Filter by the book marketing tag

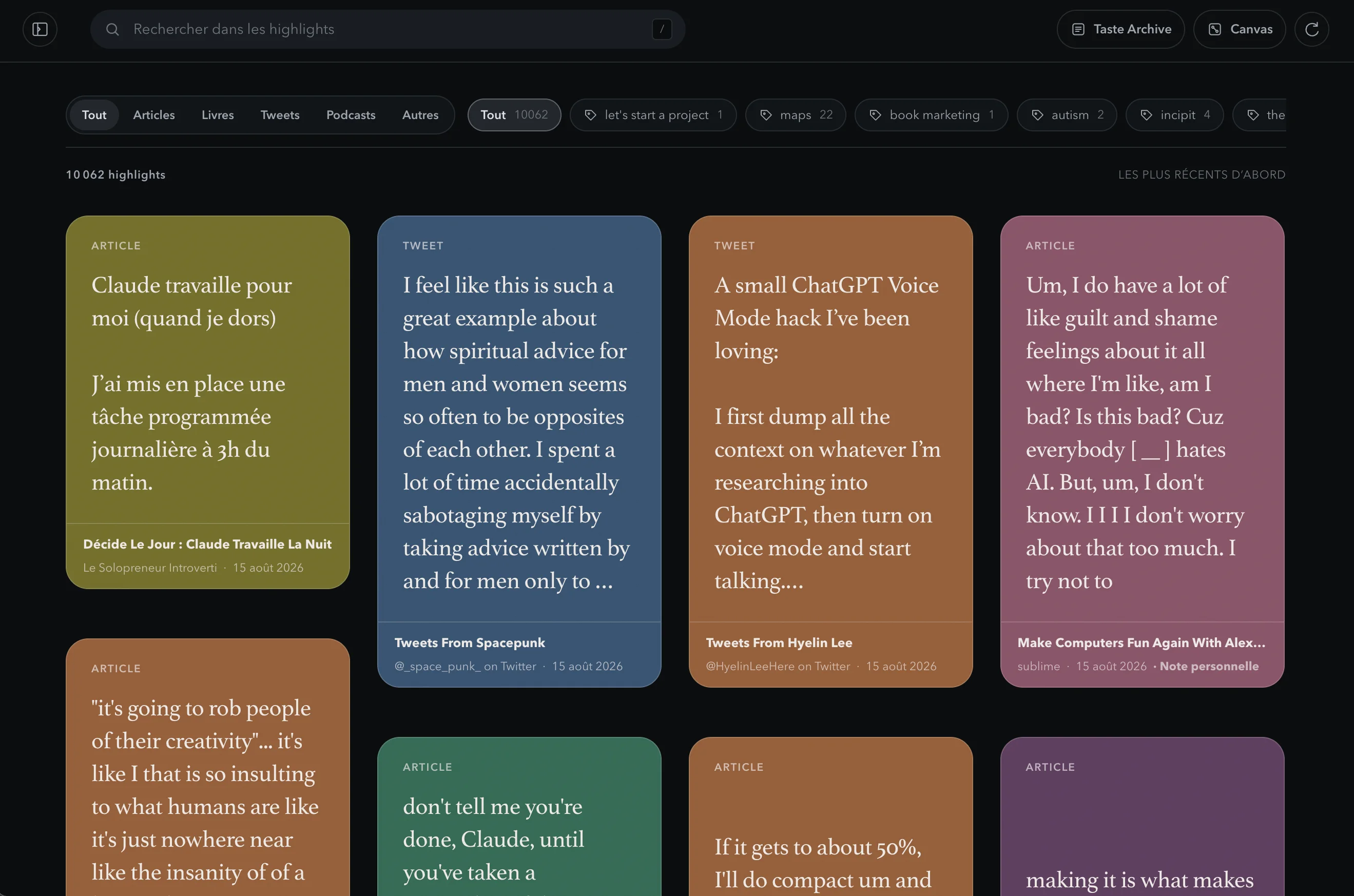(x=931, y=115)
